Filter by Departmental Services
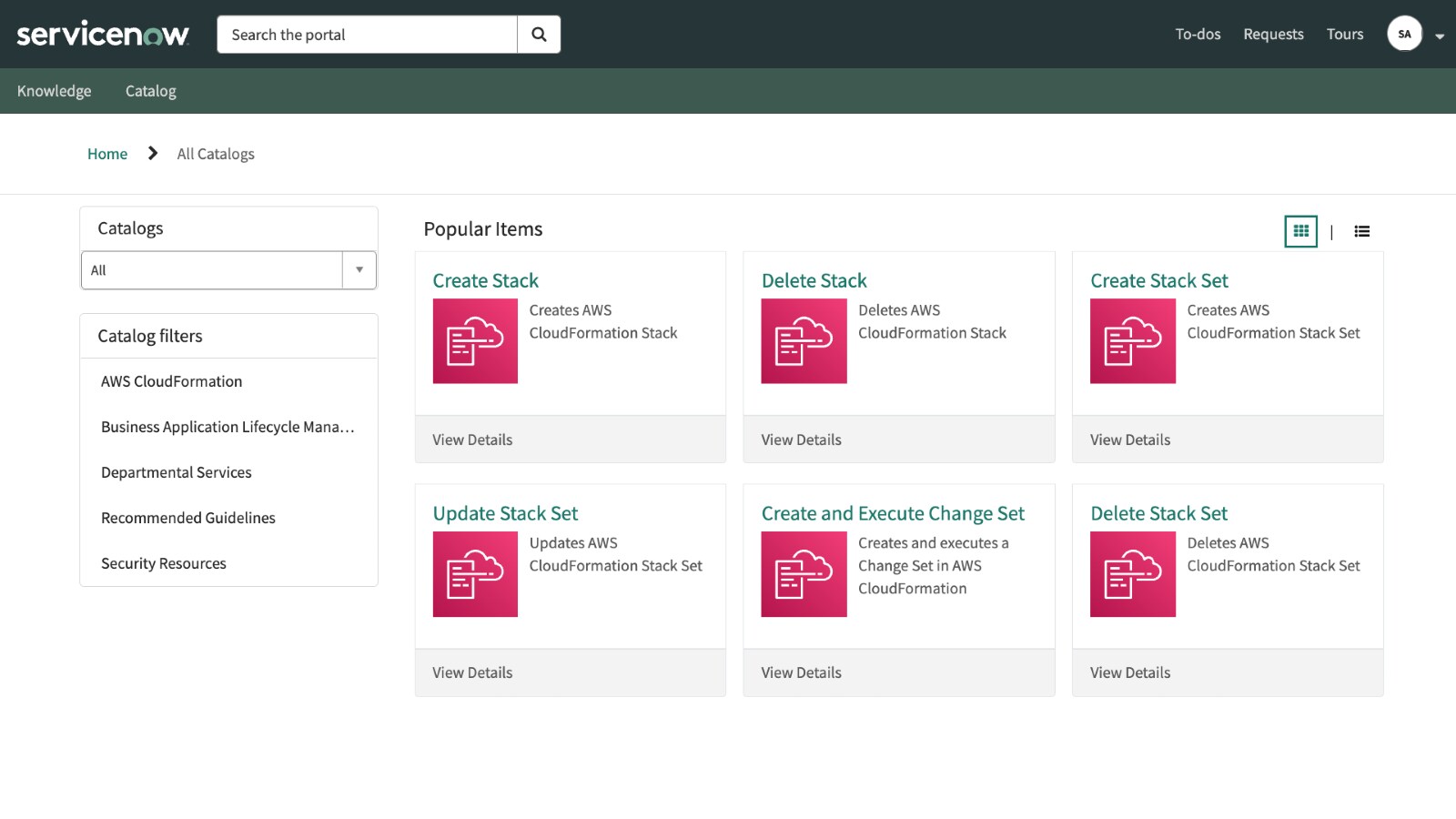Screen dimensions: 1456x819 coord(177,472)
